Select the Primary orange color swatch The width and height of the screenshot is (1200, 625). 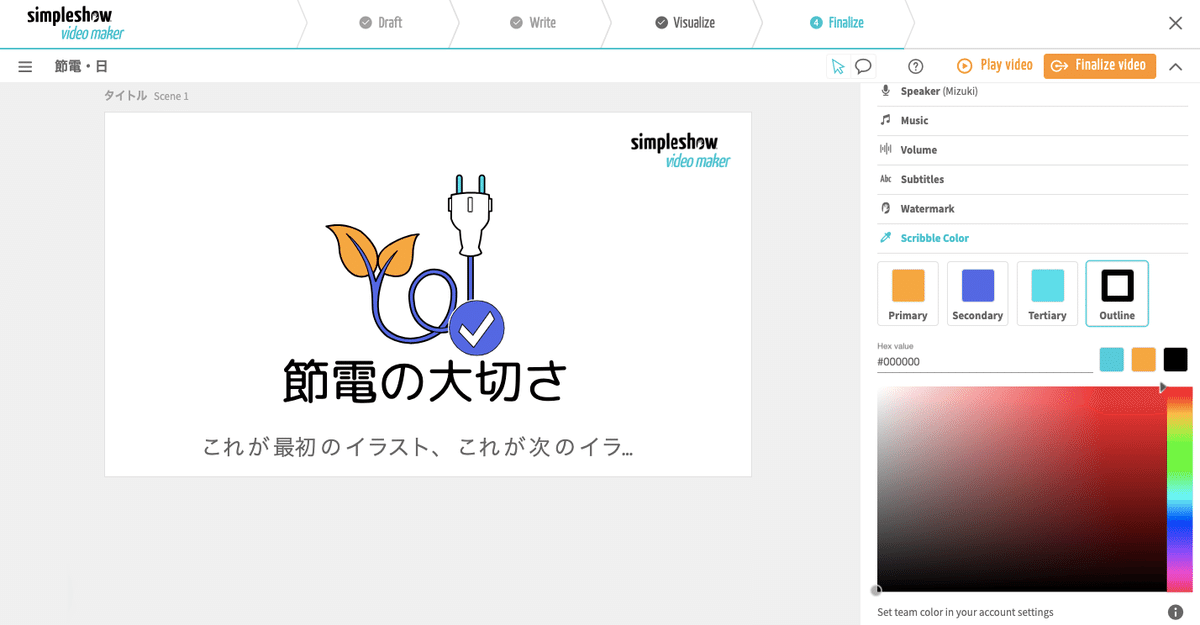(x=908, y=293)
